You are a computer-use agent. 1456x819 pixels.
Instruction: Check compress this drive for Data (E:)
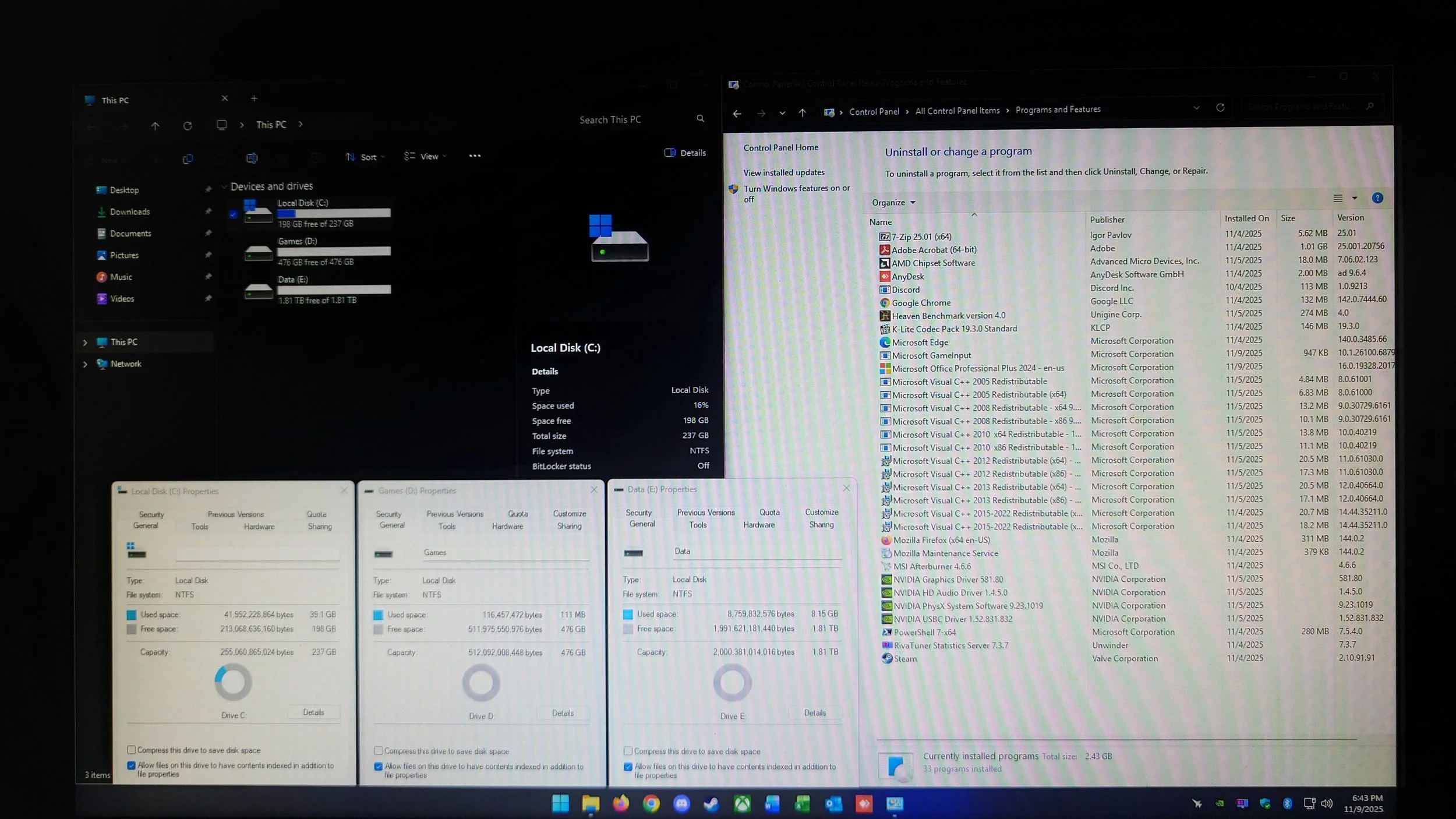point(628,751)
